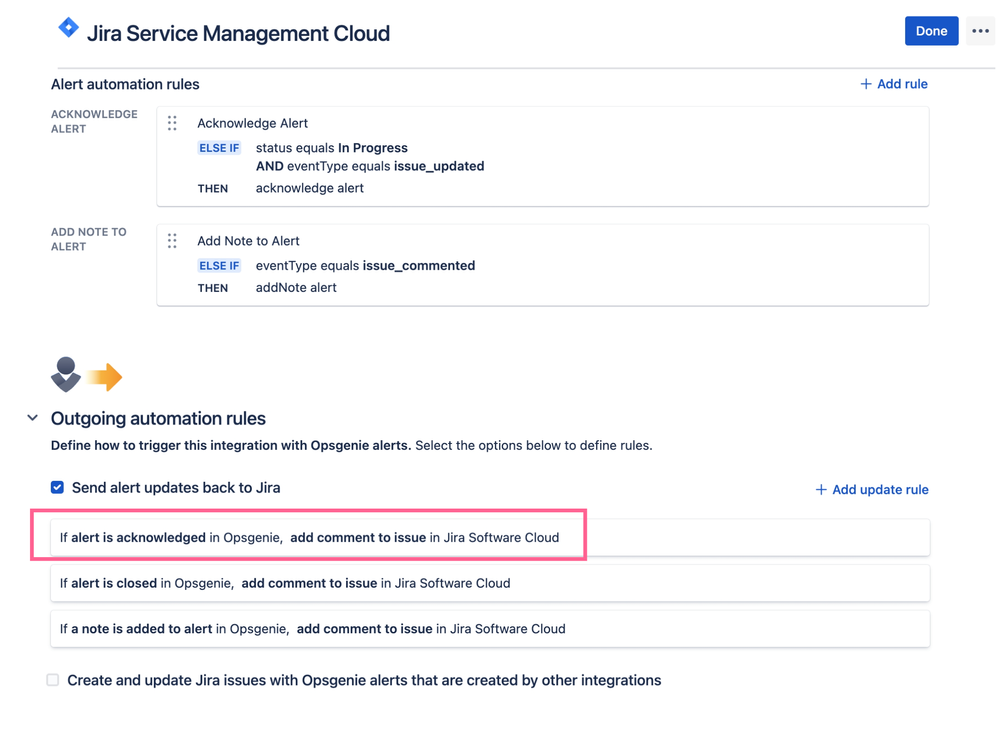Collapse the Outgoing automation rules section
Viewport: 999px width, 739px height.
32,418
